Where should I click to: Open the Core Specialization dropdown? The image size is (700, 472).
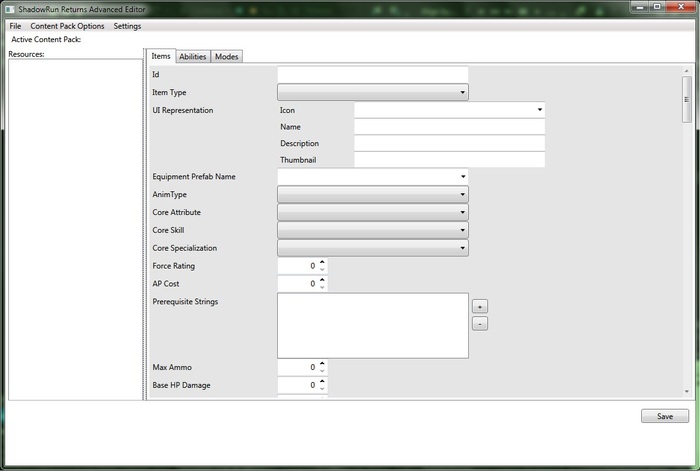pos(372,248)
